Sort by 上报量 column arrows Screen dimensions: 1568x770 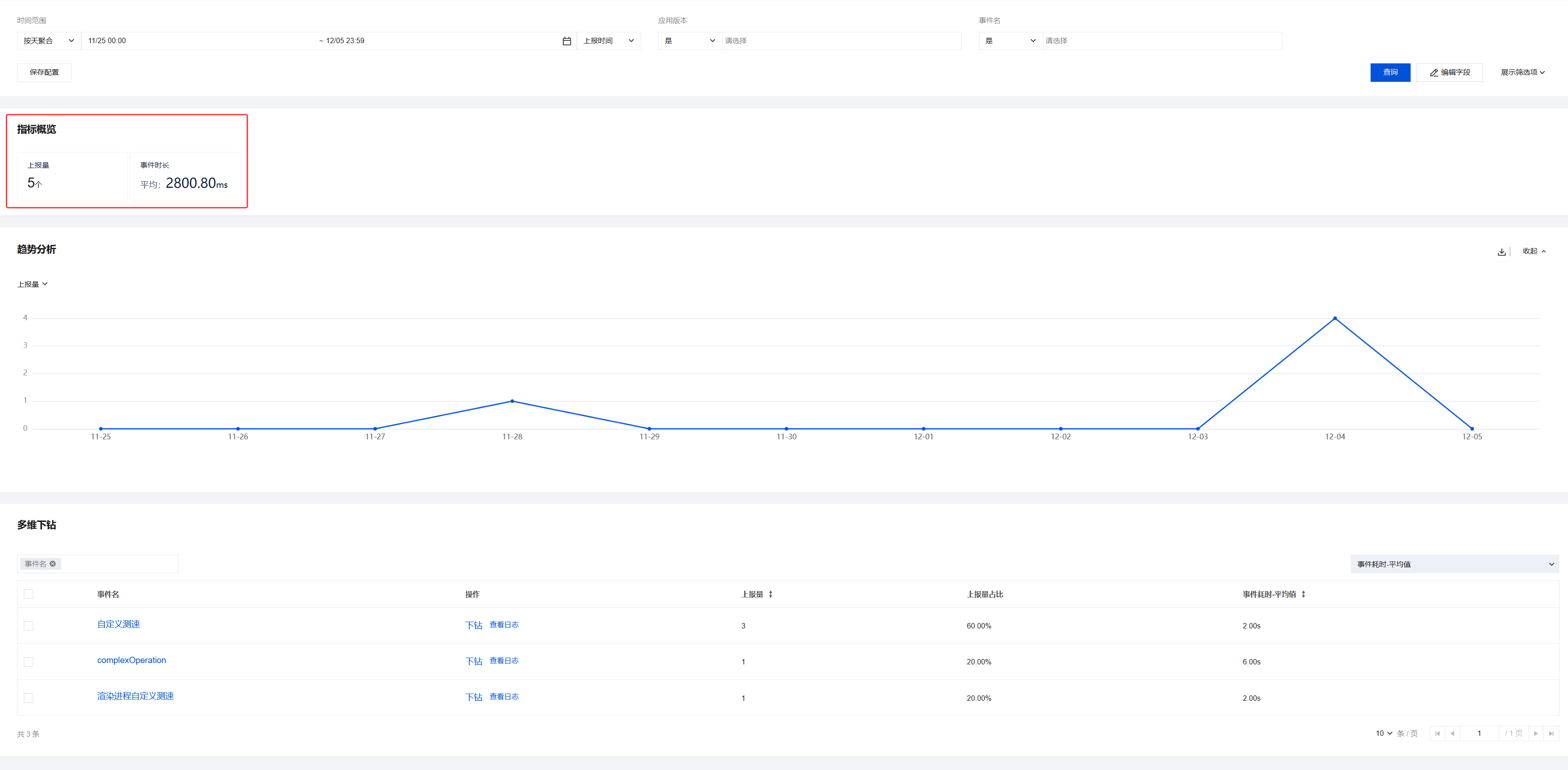click(771, 594)
